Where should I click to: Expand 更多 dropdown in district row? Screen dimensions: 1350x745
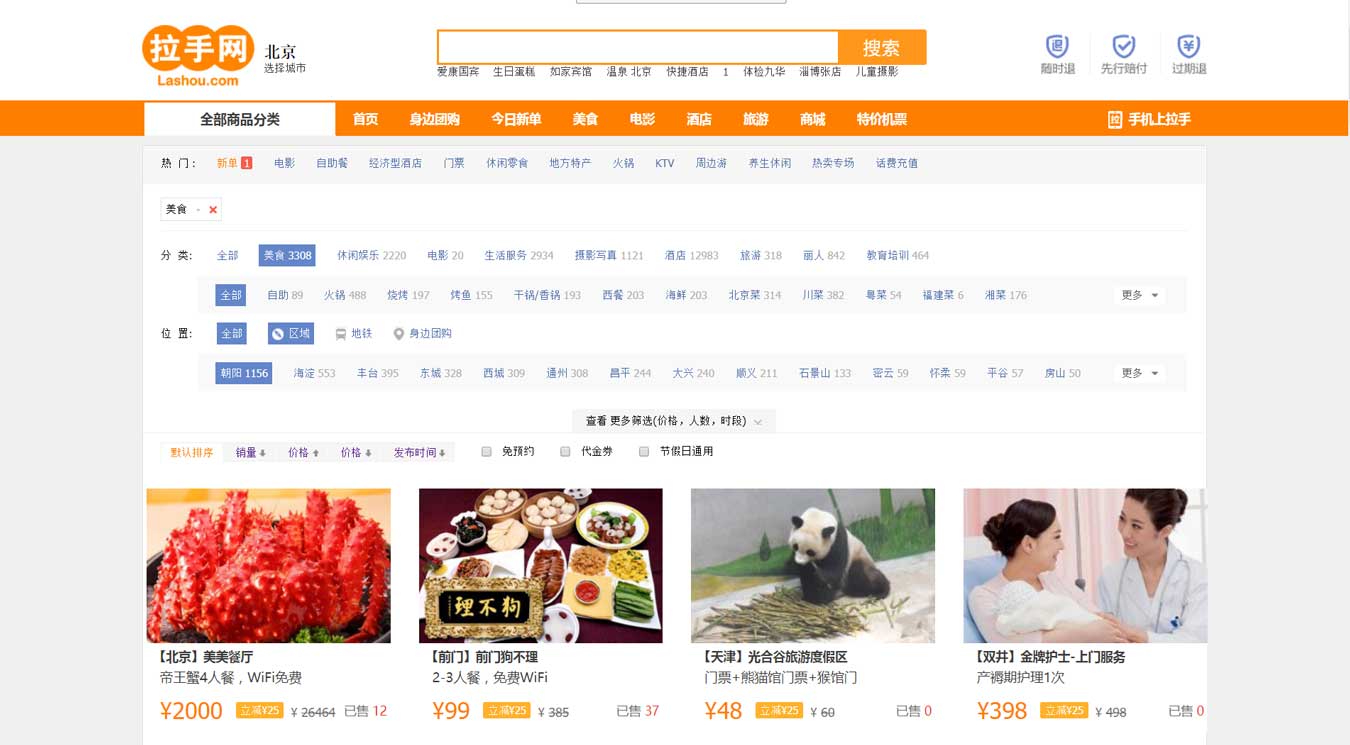click(x=1140, y=373)
